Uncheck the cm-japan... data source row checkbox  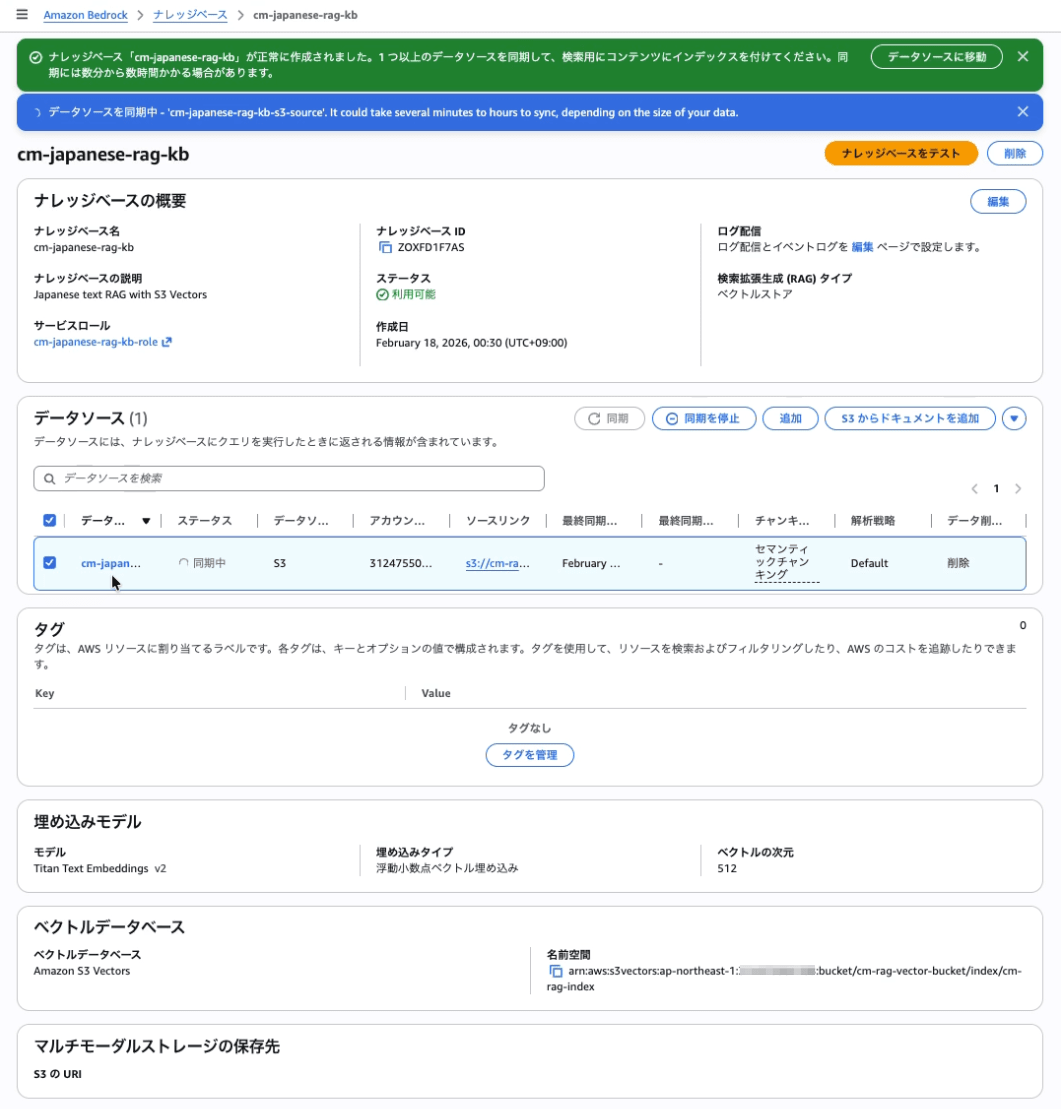[50, 563]
